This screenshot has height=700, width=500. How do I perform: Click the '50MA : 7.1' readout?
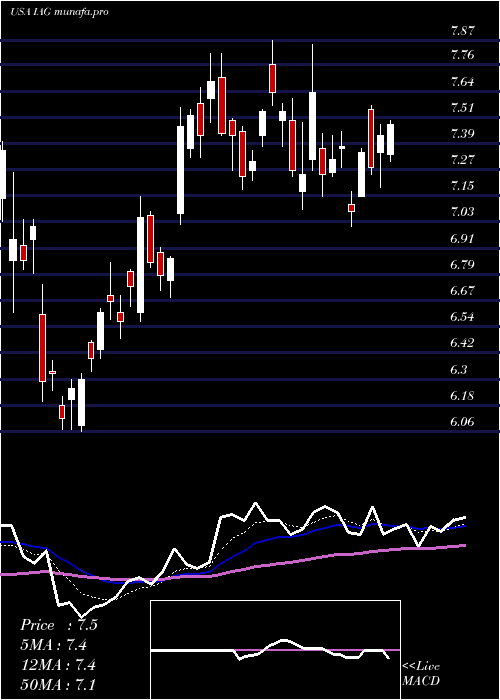[x=58, y=684]
